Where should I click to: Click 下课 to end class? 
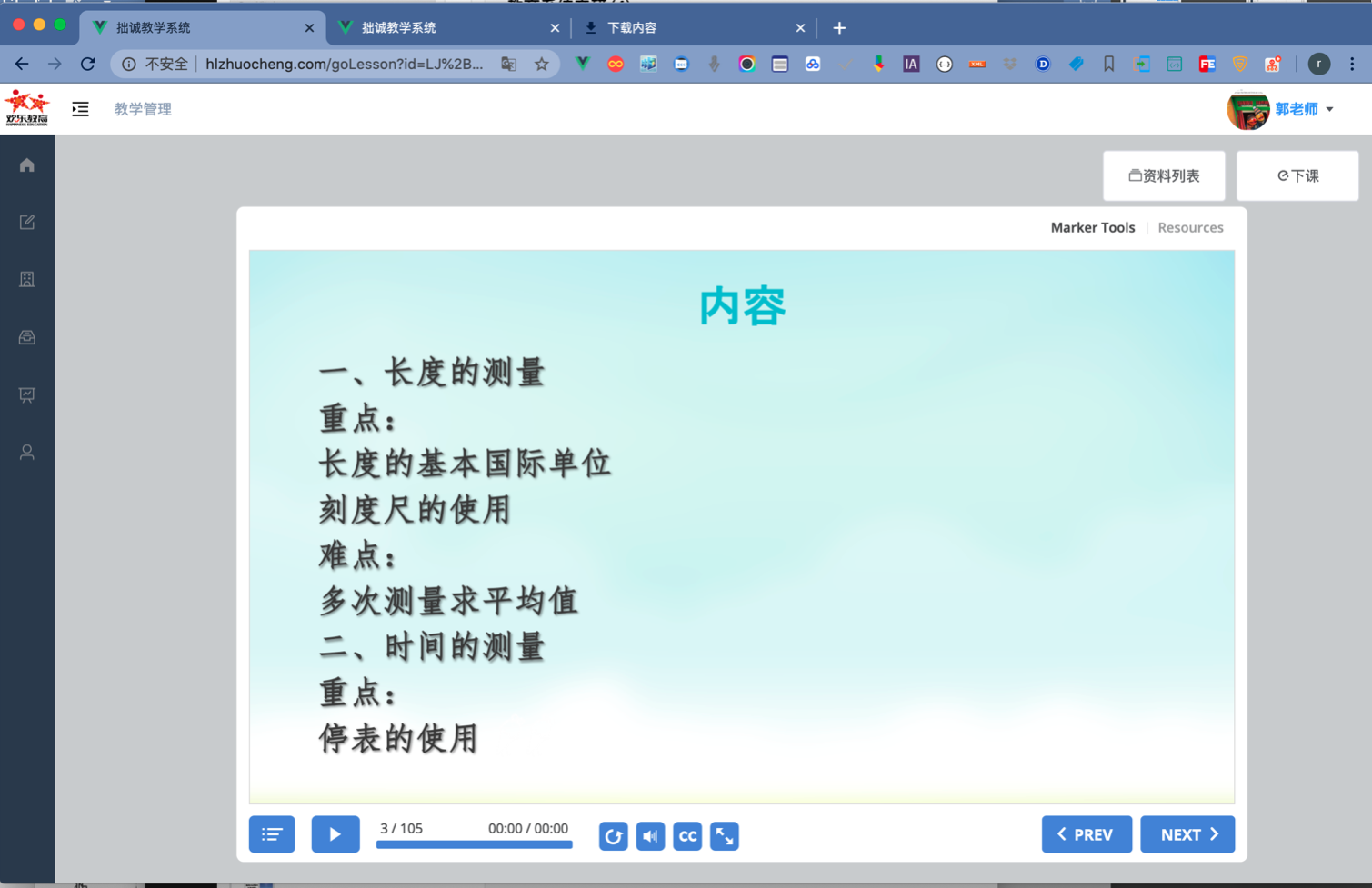coord(1297,175)
